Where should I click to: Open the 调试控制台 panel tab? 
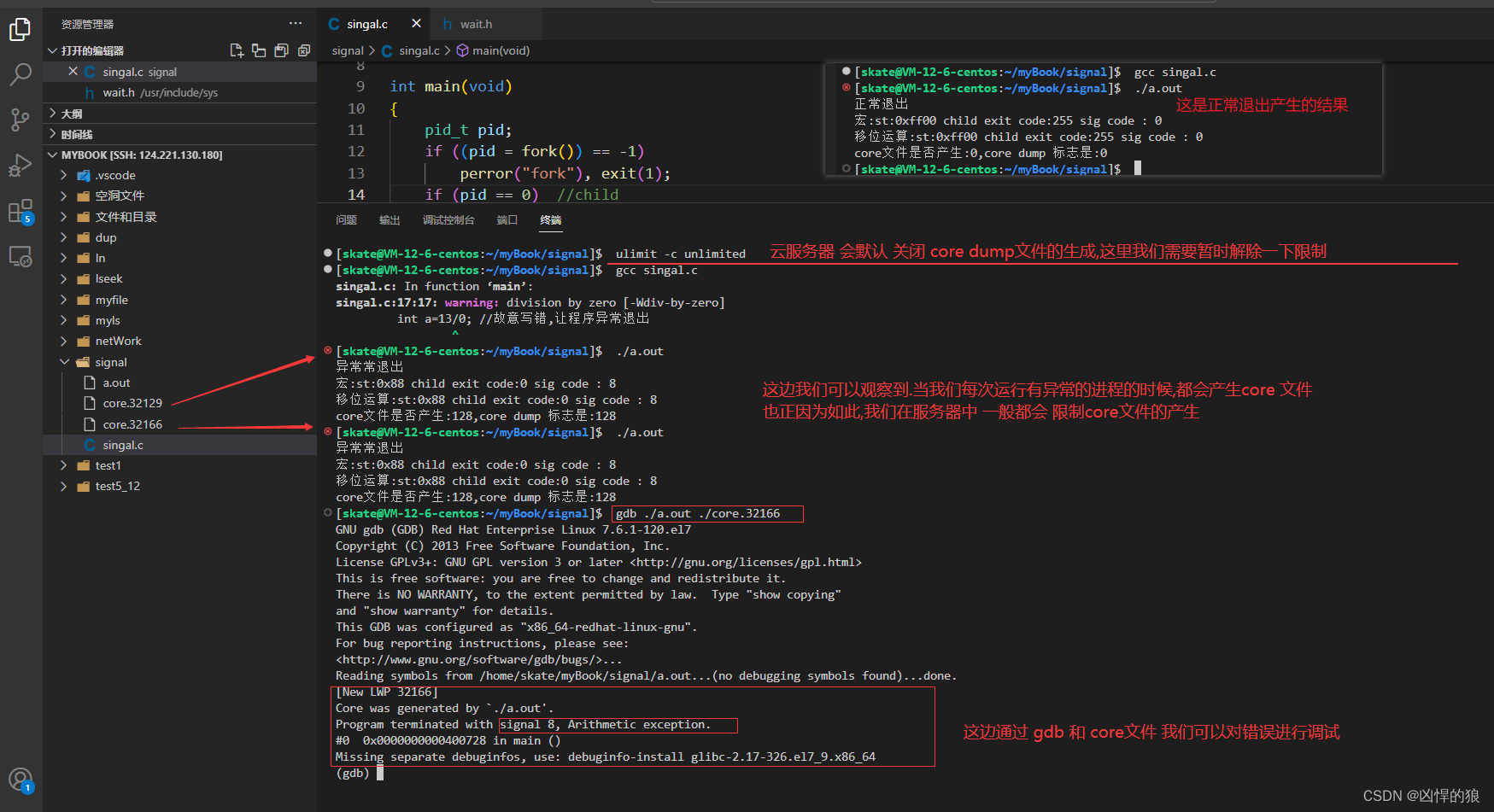tap(448, 220)
